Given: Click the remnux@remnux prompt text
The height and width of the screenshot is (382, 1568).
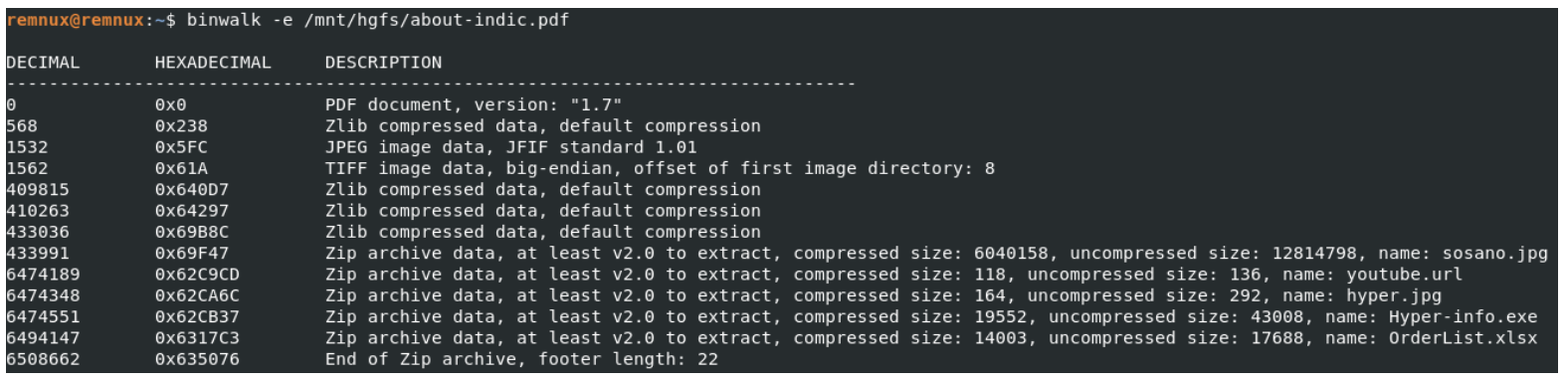Looking at the screenshot, I should pos(75,20).
